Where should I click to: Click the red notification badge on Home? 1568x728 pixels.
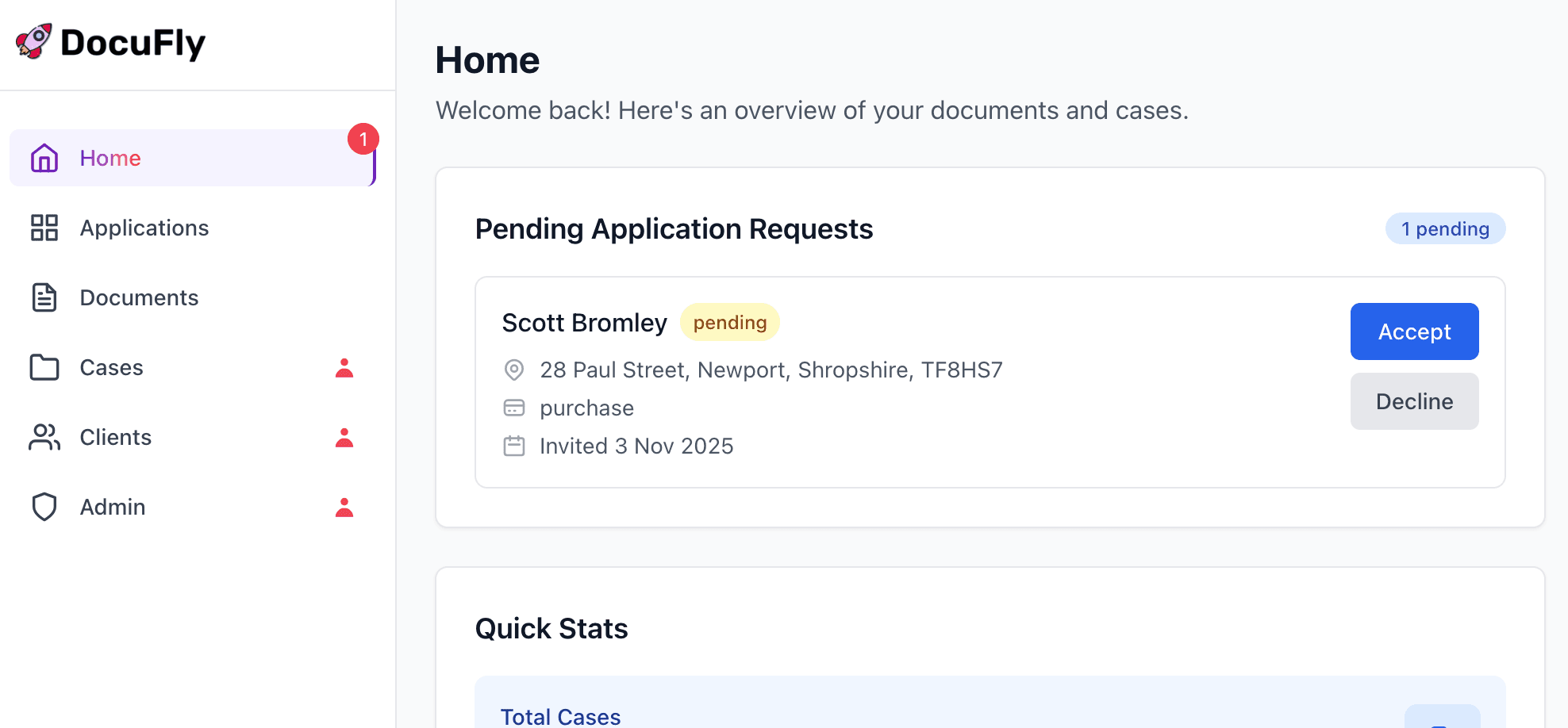tap(363, 140)
